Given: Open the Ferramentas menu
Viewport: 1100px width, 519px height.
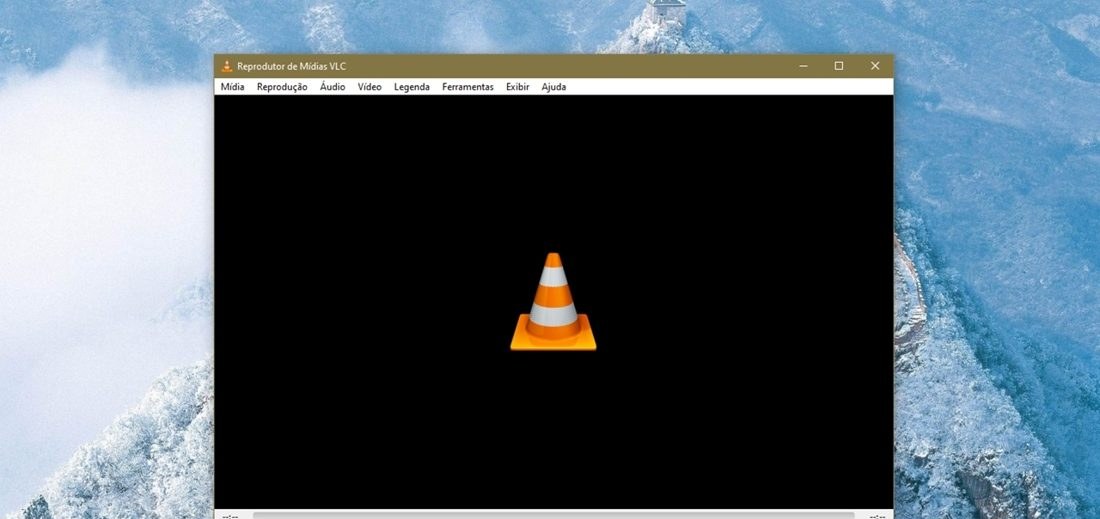Looking at the screenshot, I should pyautogui.click(x=468, y=87).
